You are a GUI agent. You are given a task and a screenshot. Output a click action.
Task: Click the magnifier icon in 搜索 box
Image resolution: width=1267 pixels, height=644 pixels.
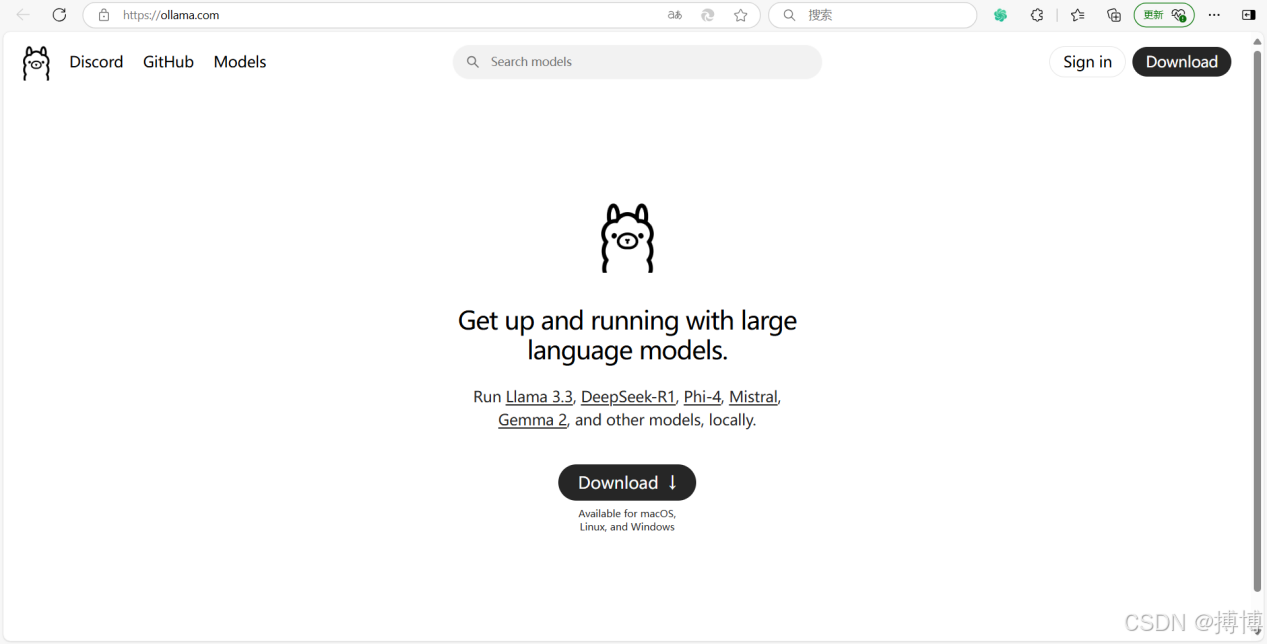click(789, 15)
